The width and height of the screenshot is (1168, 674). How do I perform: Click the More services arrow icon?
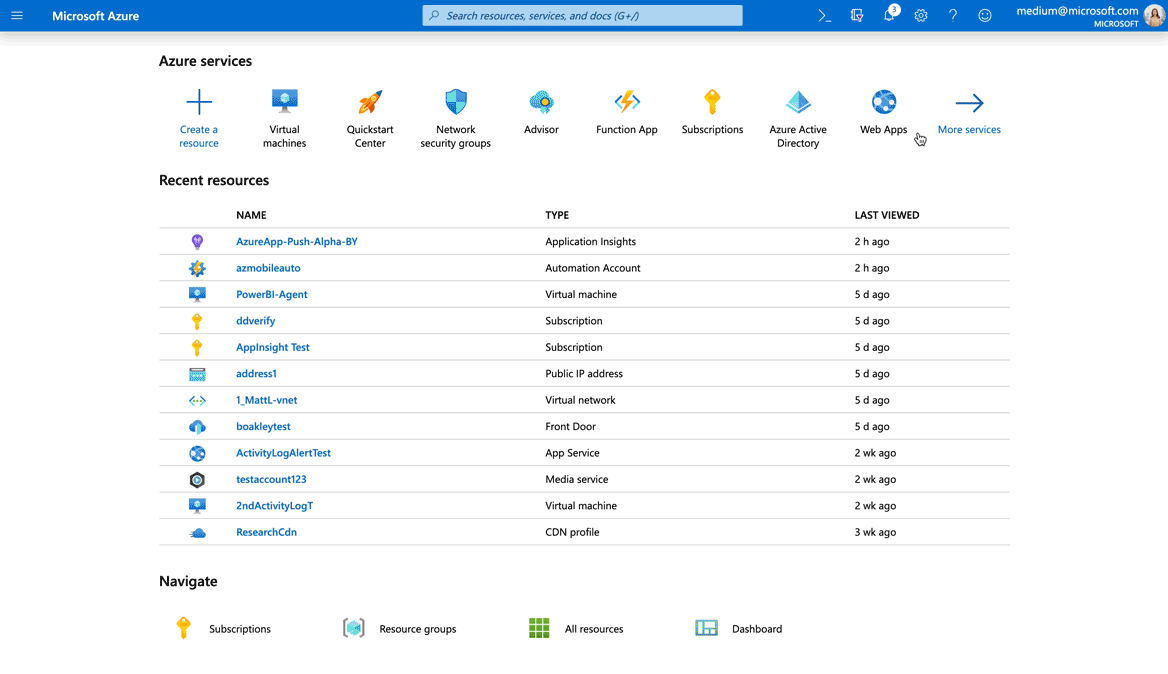point(969,103)
